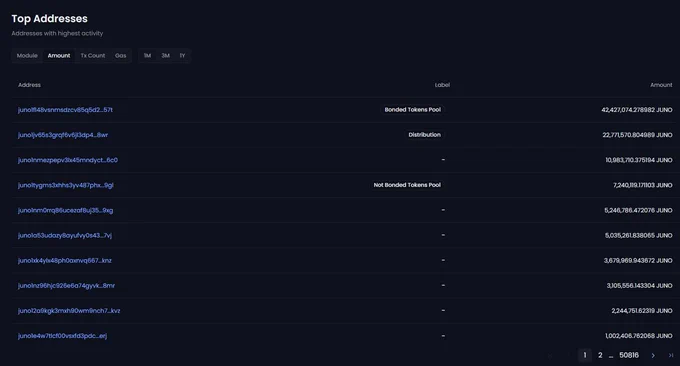Screen dimensions: 680x366
Task: Click the Not Bonded Tokens Pool label
Action: [407, 185]
